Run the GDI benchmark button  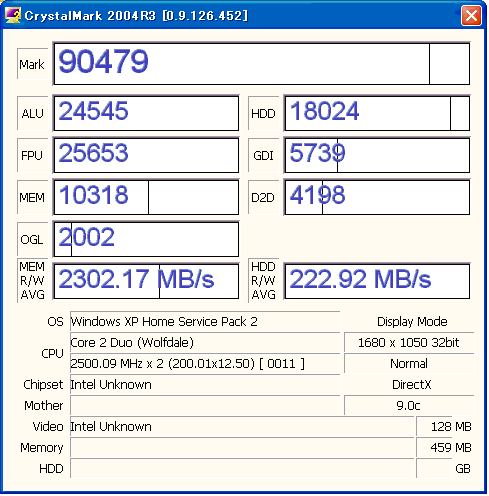point(263,155)
